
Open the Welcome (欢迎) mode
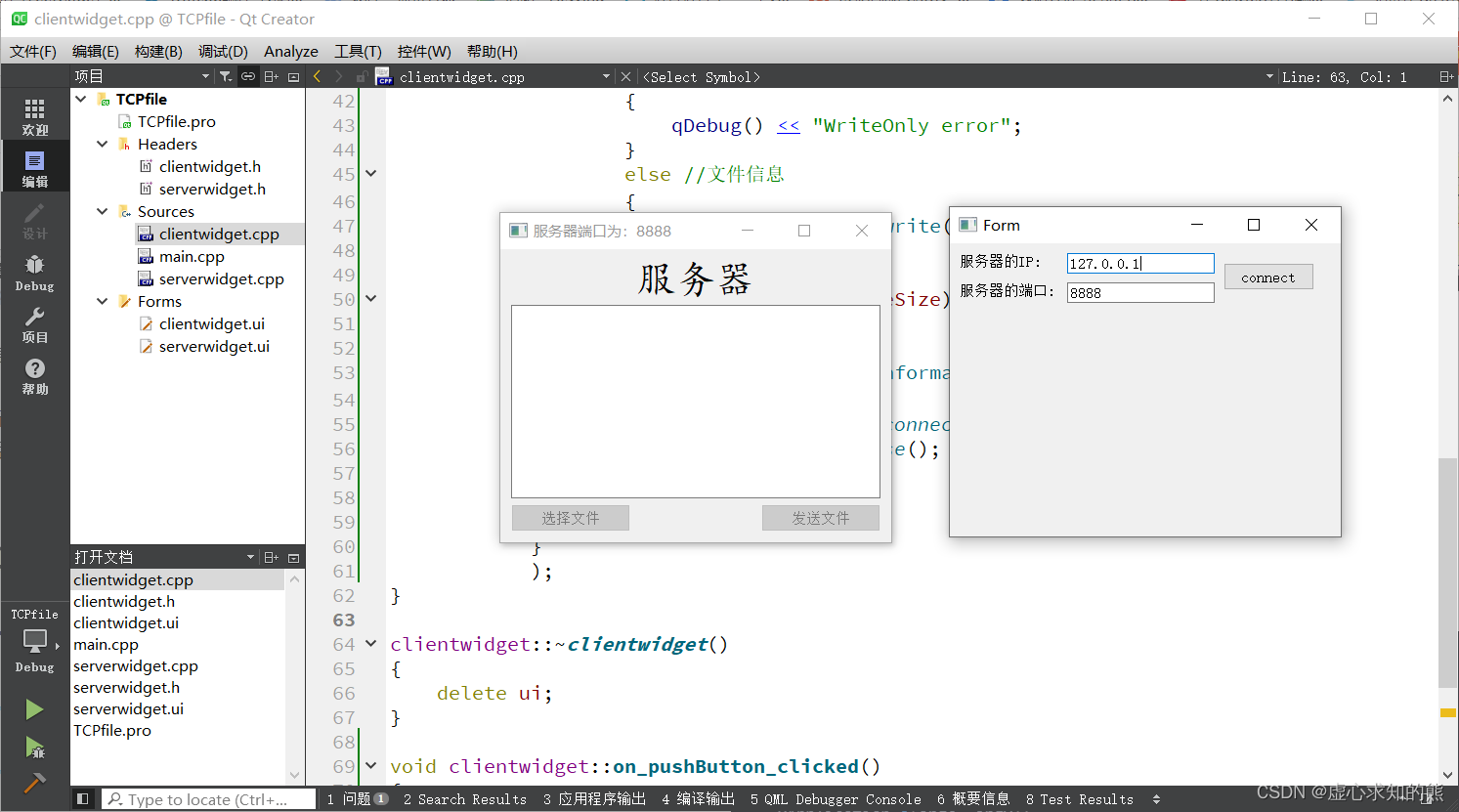[34, 116]
